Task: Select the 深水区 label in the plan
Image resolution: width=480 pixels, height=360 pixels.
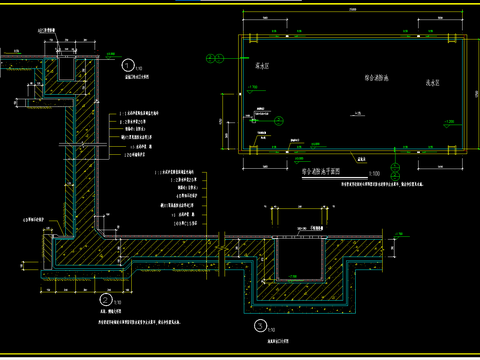Action: click(x=262, y=66)
